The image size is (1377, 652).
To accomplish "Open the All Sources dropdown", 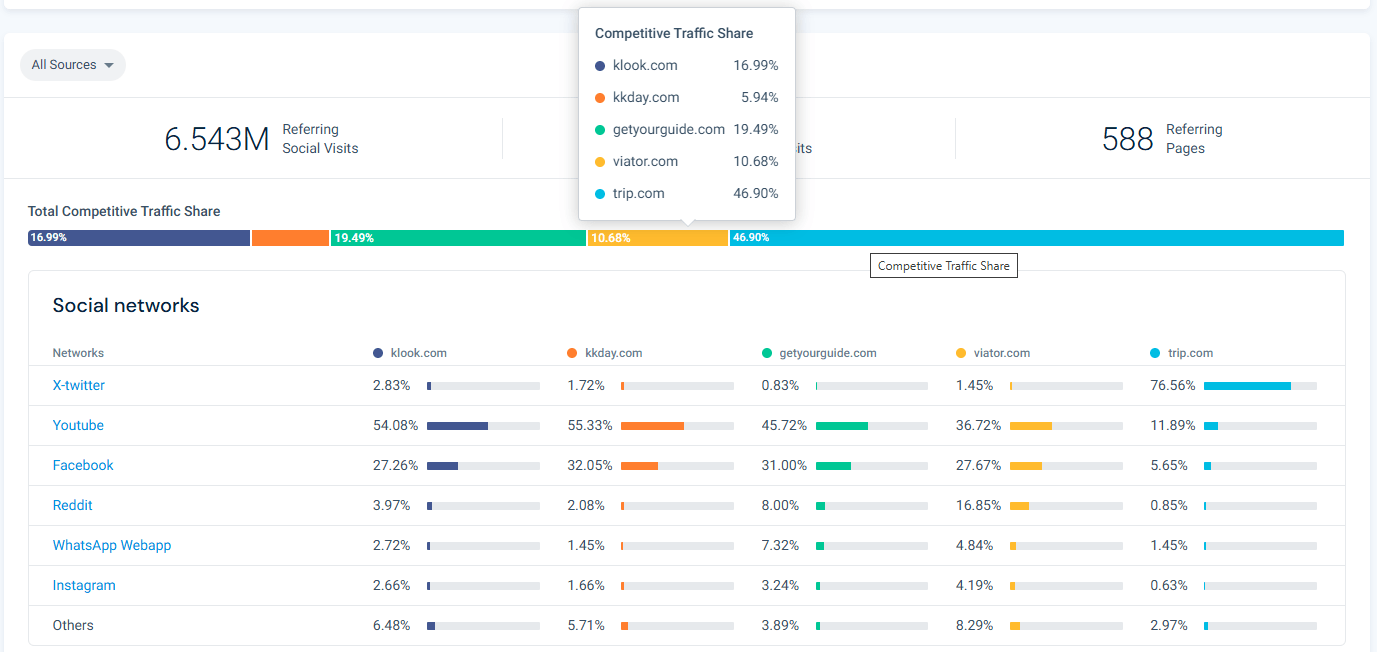I will coord(73,65).
